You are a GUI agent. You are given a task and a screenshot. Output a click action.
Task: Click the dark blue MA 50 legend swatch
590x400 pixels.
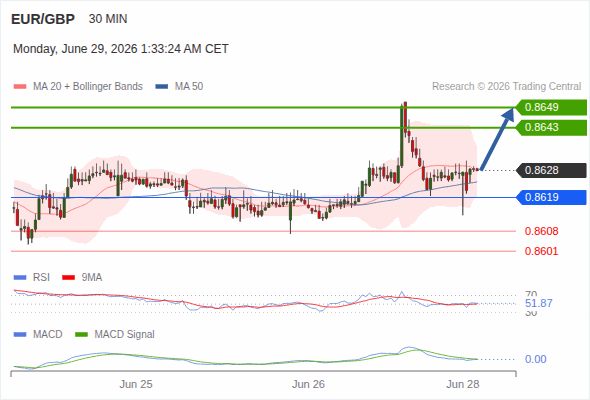click(x=161, y=87)
